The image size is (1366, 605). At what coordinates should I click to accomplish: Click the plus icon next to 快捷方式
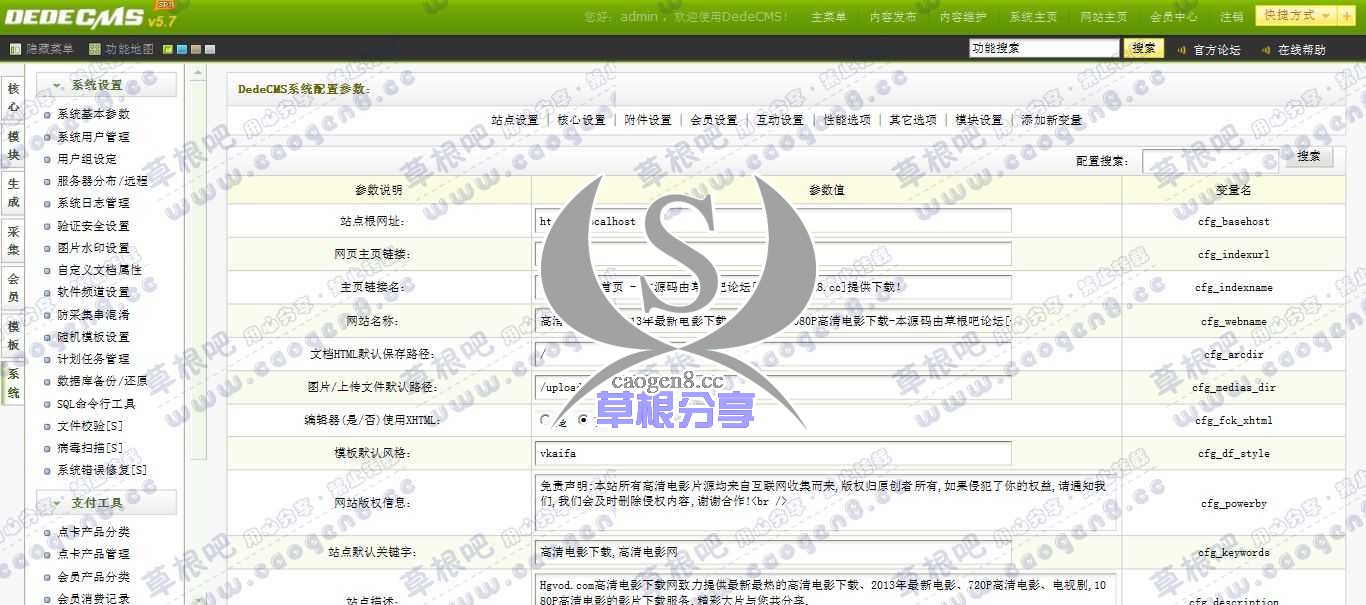(1347, 14)
